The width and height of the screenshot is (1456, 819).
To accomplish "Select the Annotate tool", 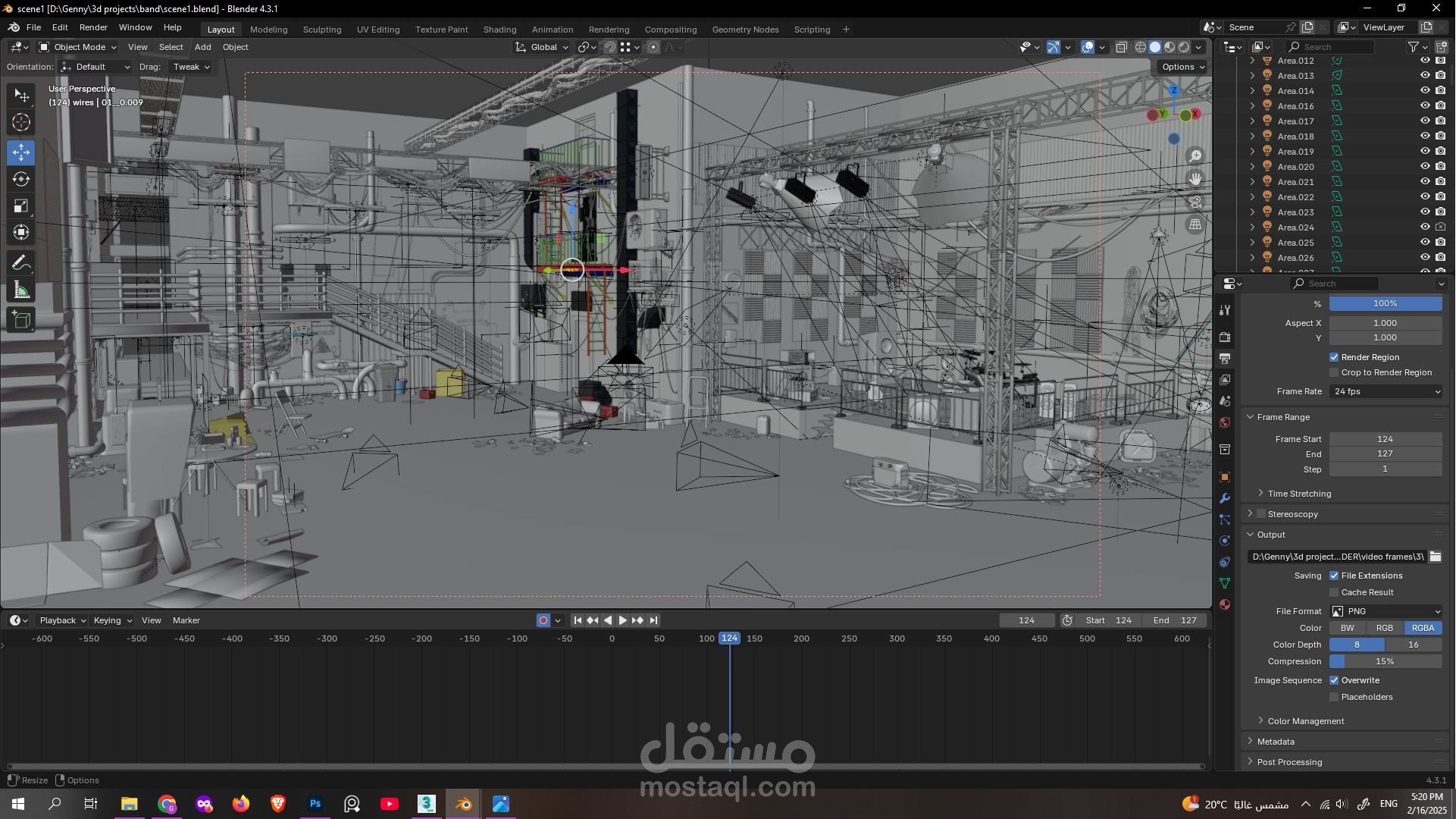I will tap(21, 263).
